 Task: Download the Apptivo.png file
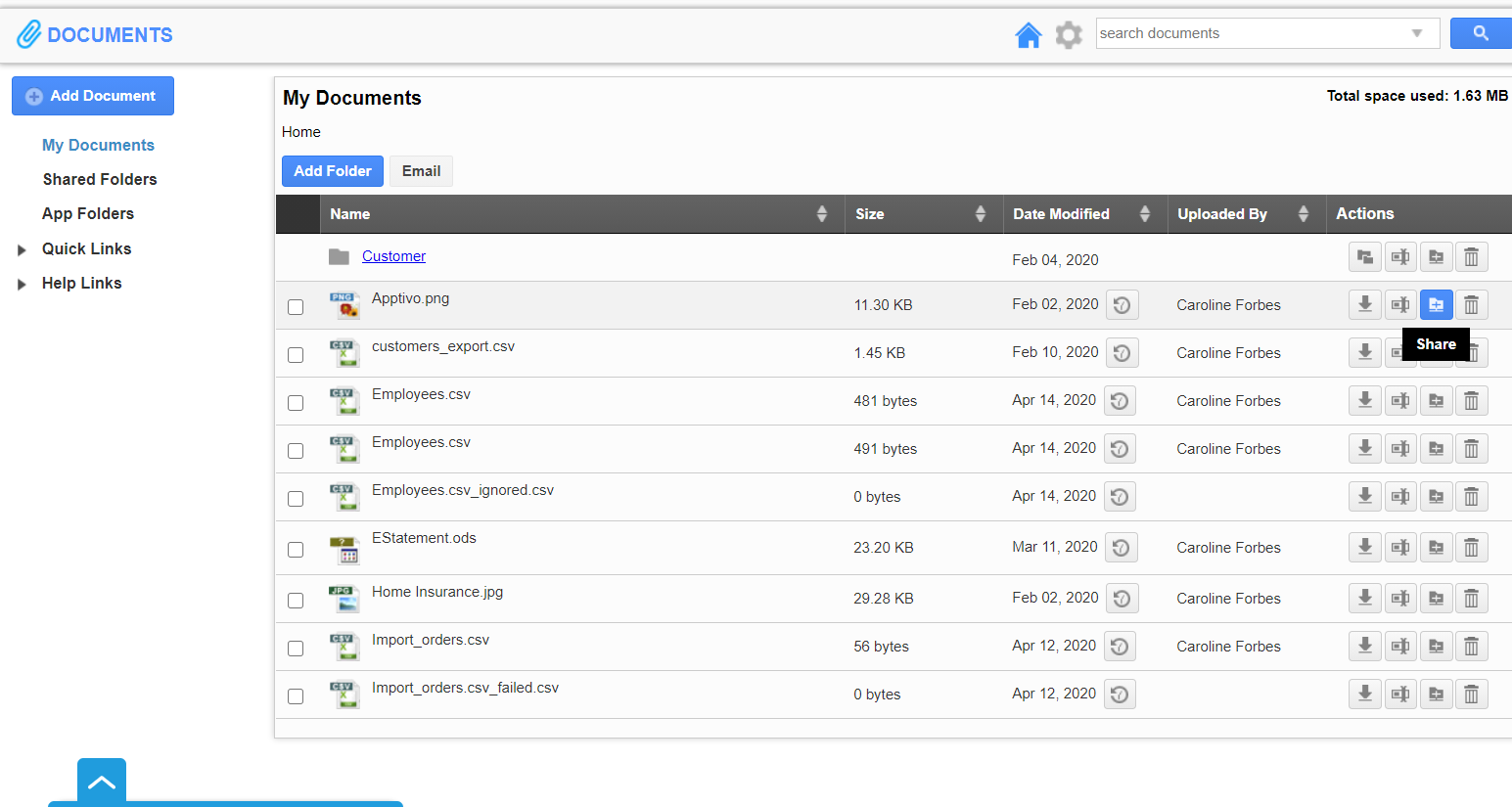(1364, 304)
